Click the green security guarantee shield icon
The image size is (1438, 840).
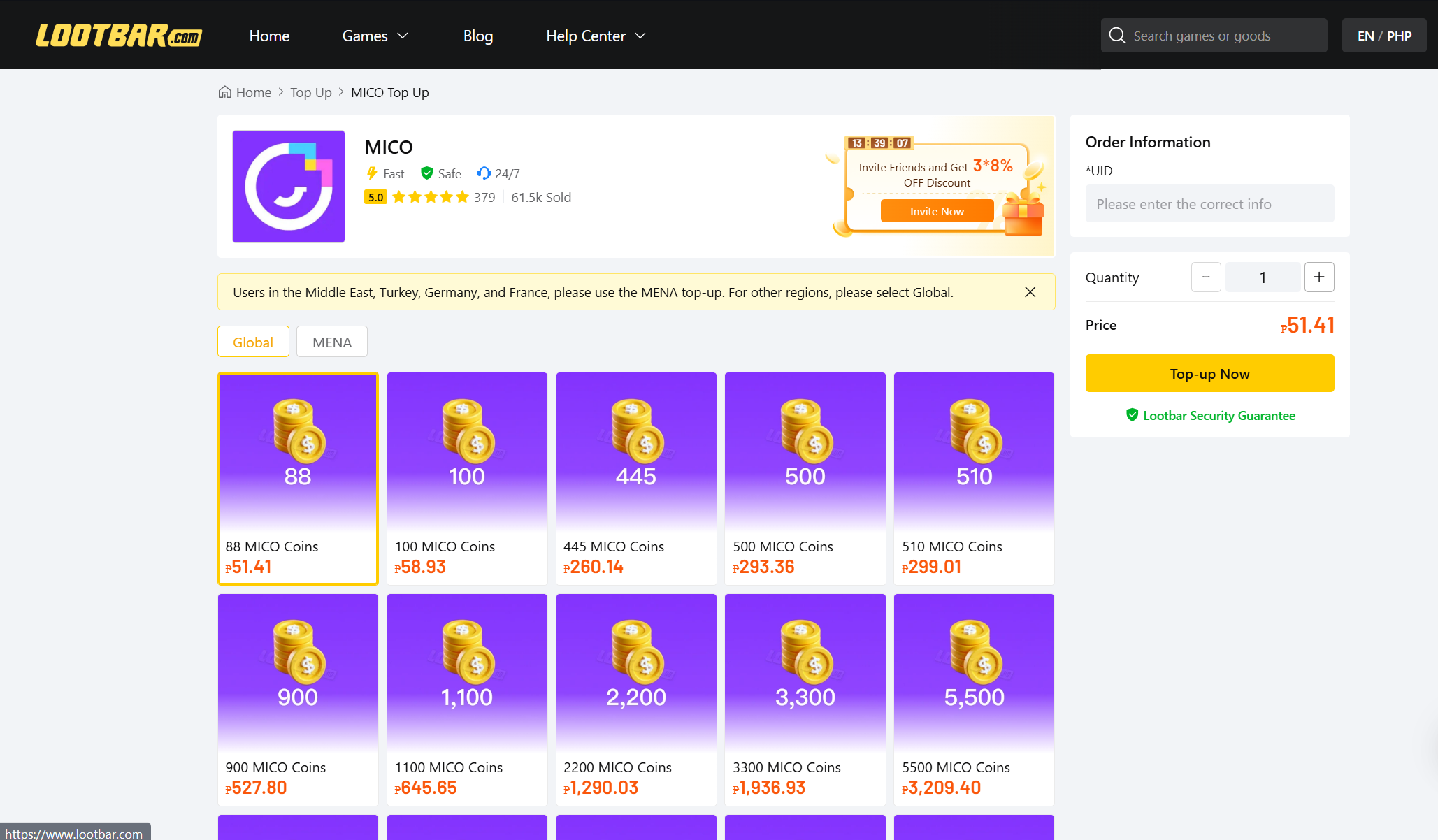click(1132, 415)
